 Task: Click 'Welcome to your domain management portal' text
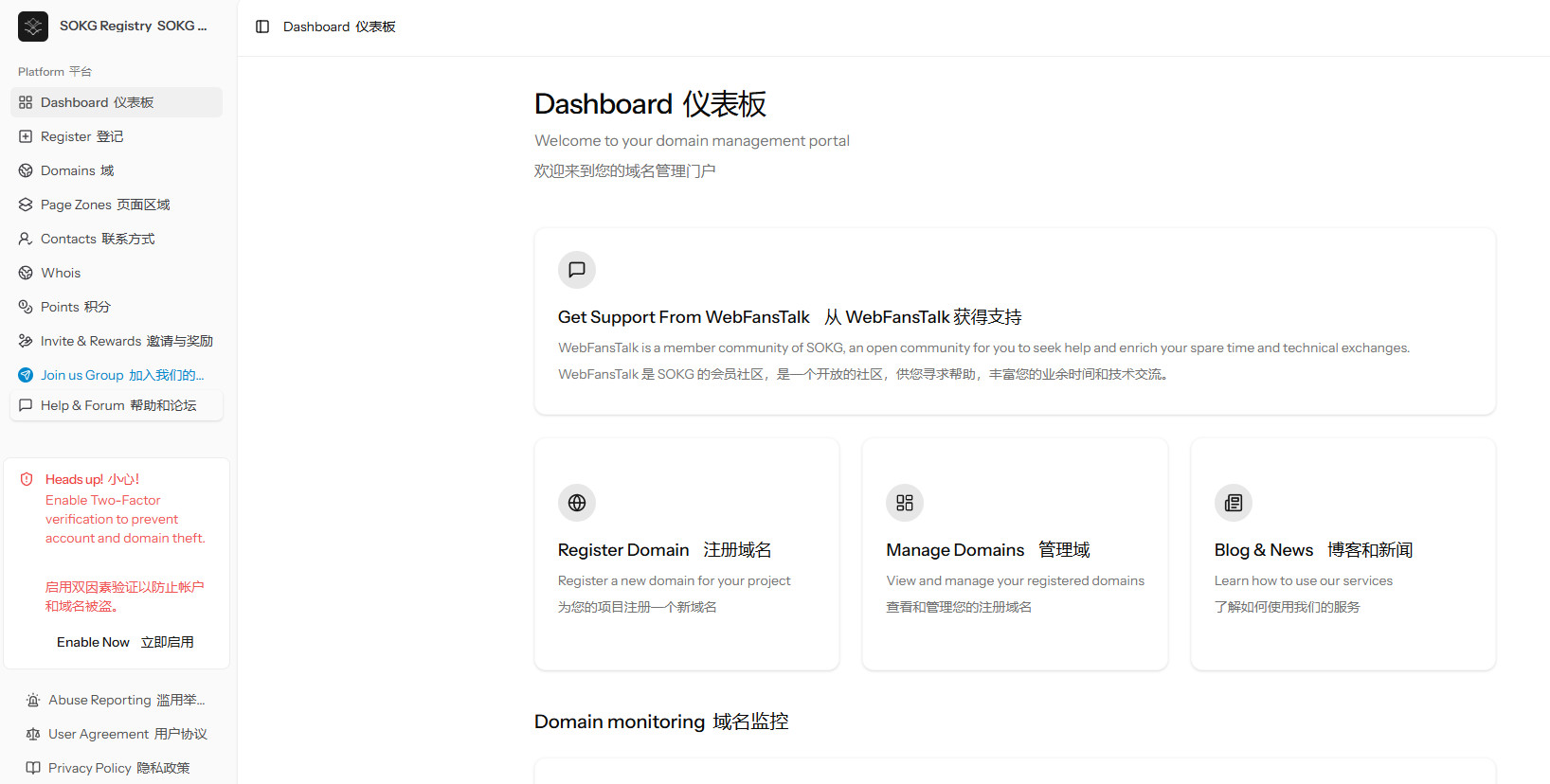[x=692, y=140]
